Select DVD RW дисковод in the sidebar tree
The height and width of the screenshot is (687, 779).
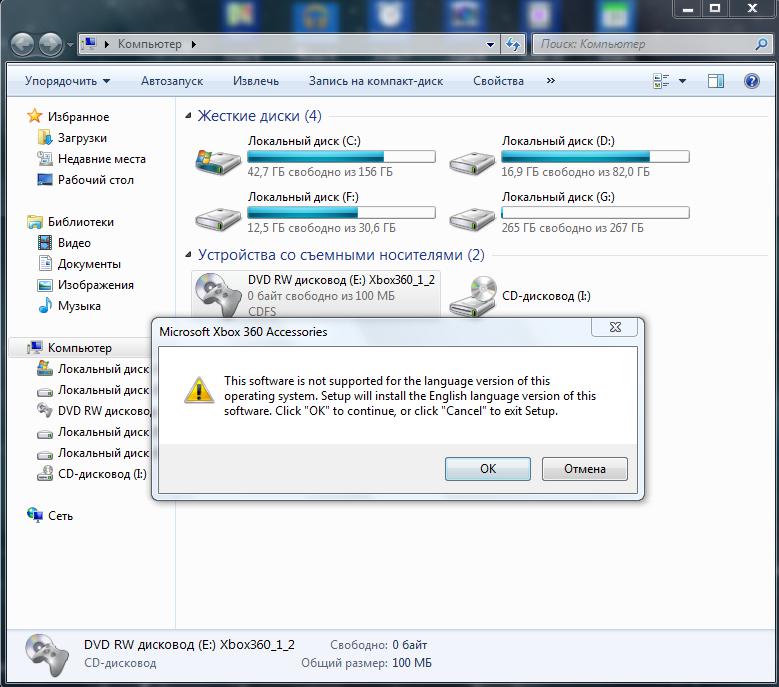[104, 411]
